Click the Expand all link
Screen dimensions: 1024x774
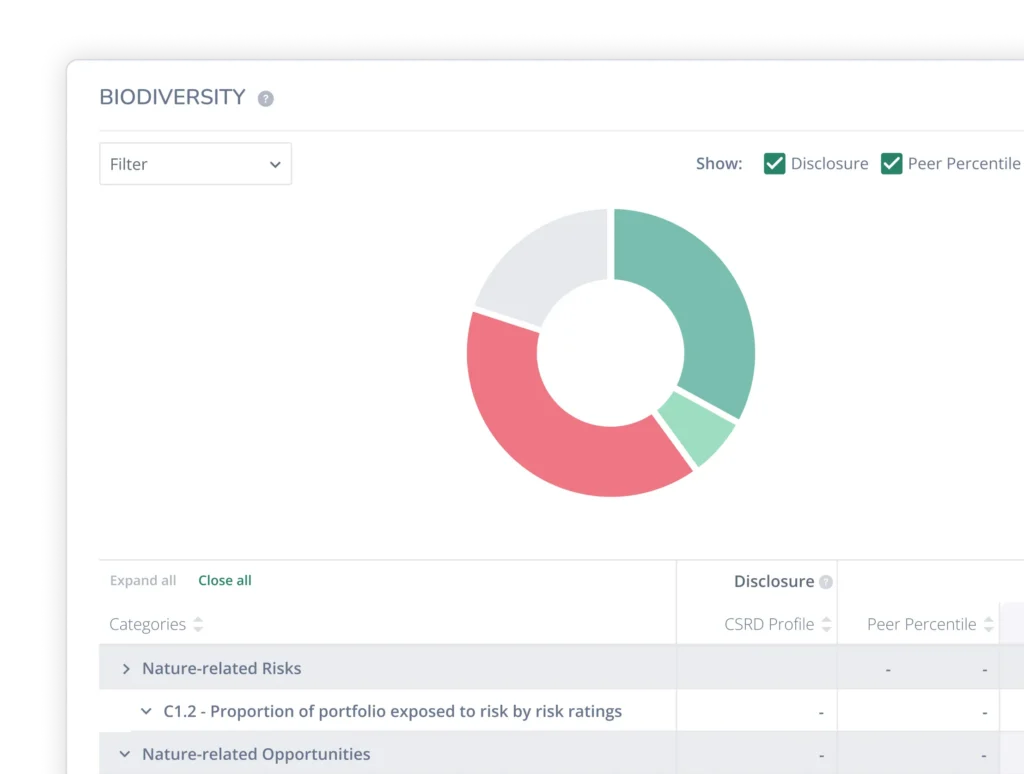coord(143,581)
